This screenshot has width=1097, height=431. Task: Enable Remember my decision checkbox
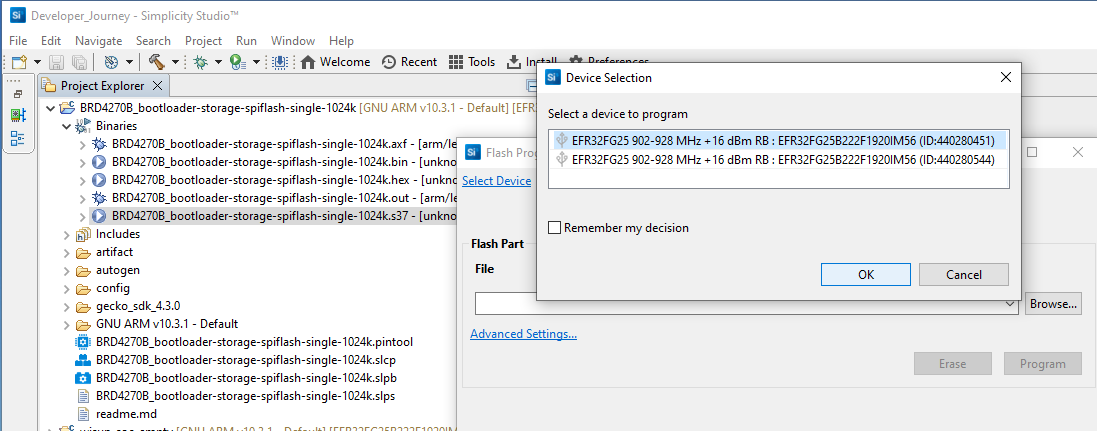(x=555, y=227)
